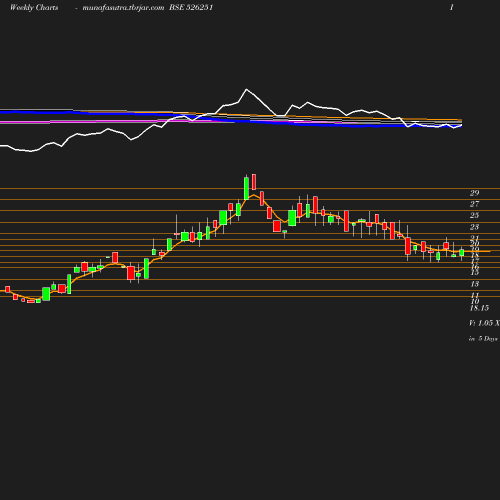Click the white indicator line's highest peak

tap(247, 89)
